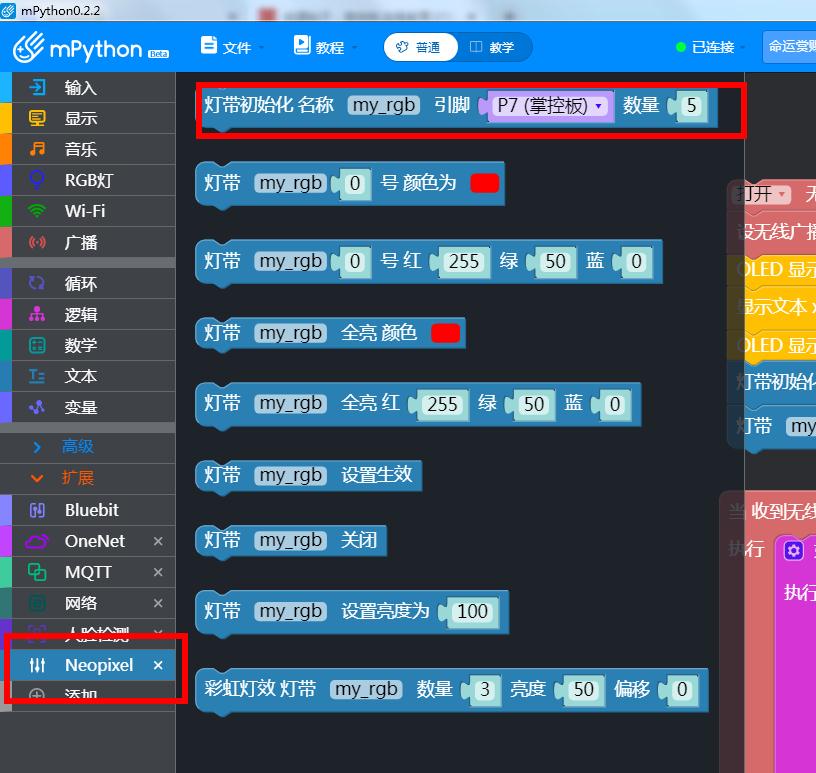
Task: Click the 命运堂 button in header
Action: [x=790, y=47]
